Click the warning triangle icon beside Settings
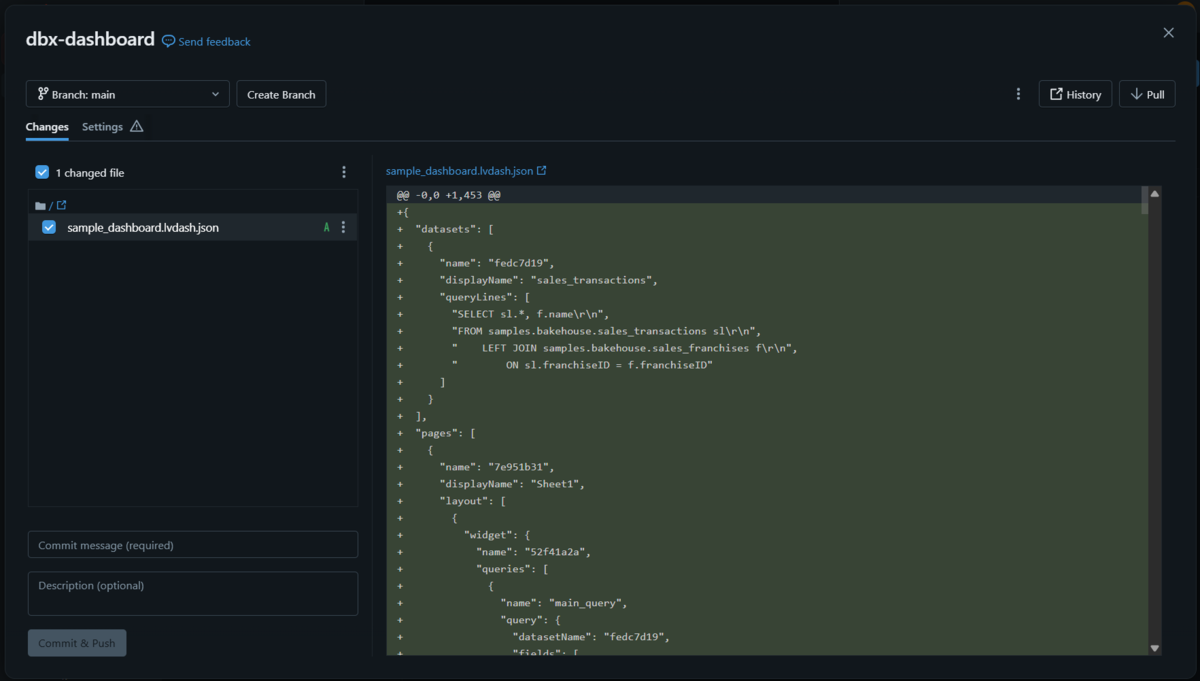1200x681 pixels. [137, 127]
